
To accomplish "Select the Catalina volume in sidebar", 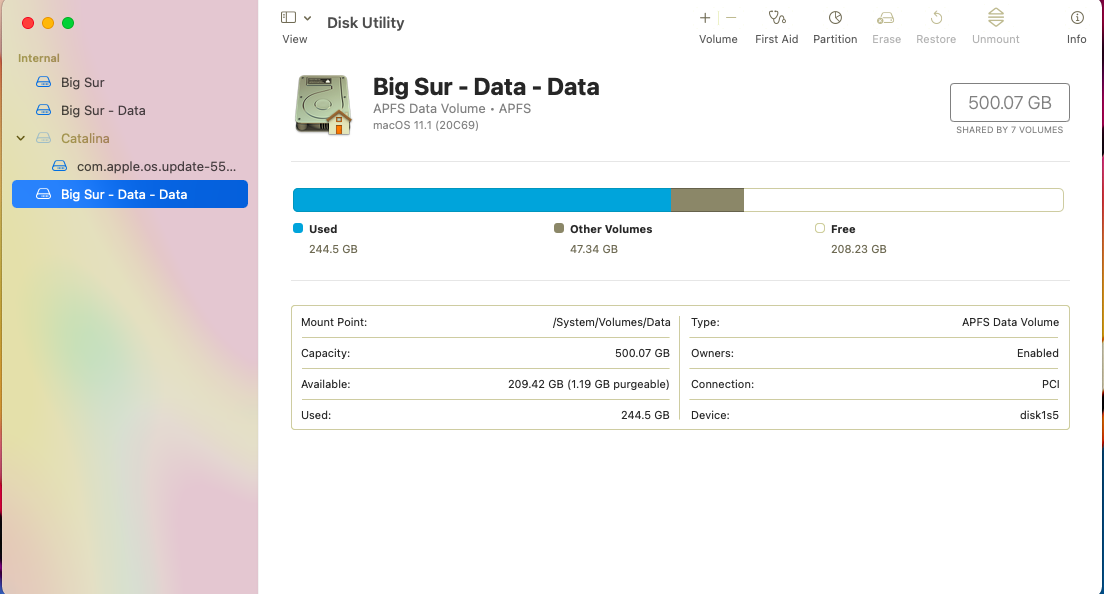I will 130,139.
